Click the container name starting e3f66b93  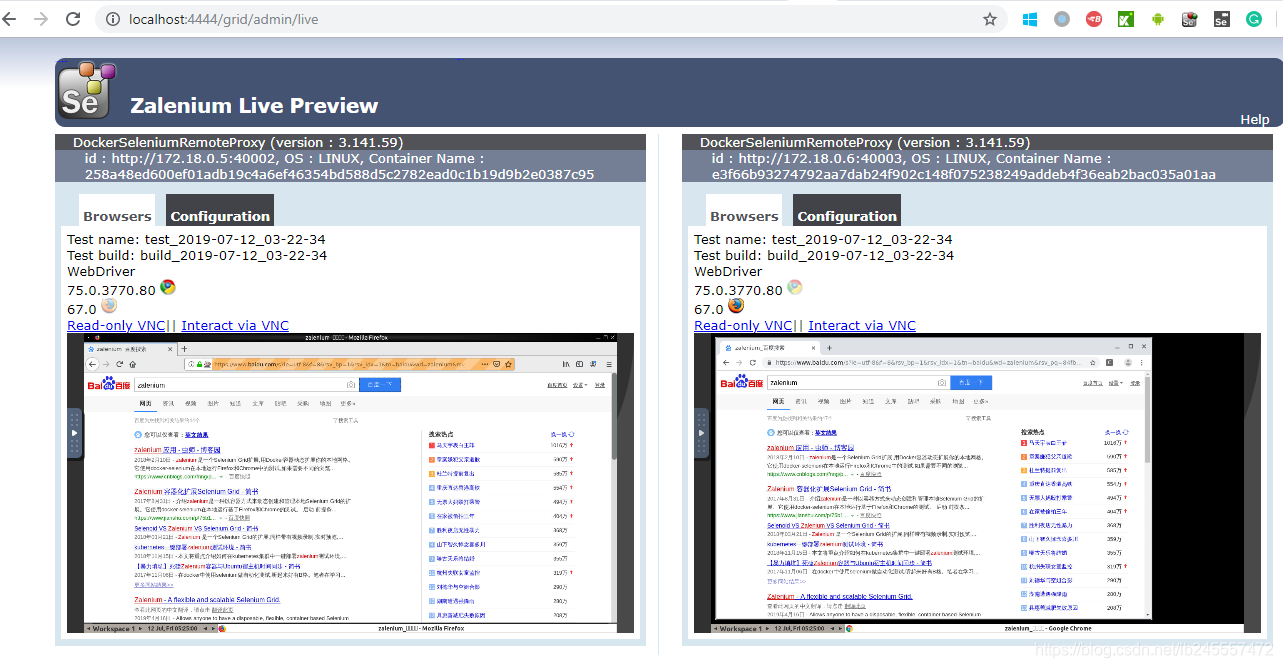[x=964, y=175]
